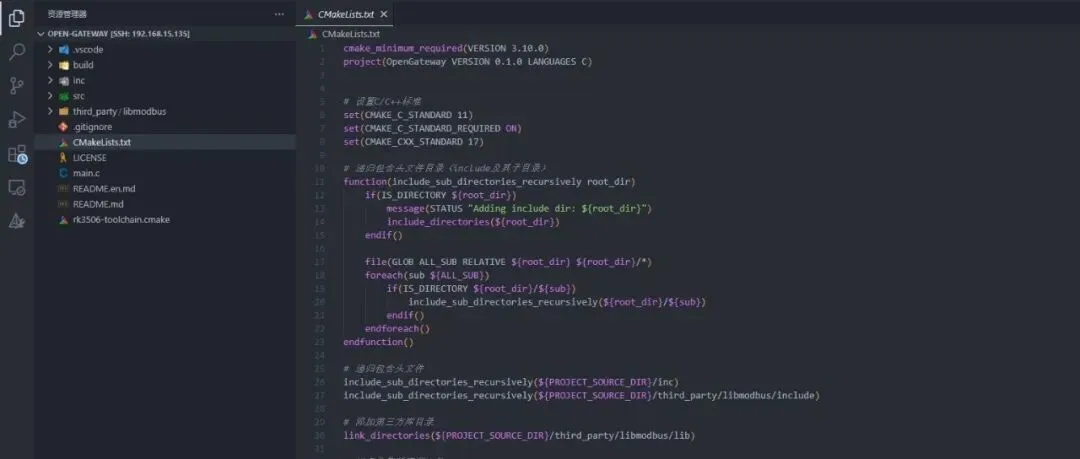Viewport: 1080px width, 459px height.
Task: Open the README.en.md file
Action: [165, 188]
